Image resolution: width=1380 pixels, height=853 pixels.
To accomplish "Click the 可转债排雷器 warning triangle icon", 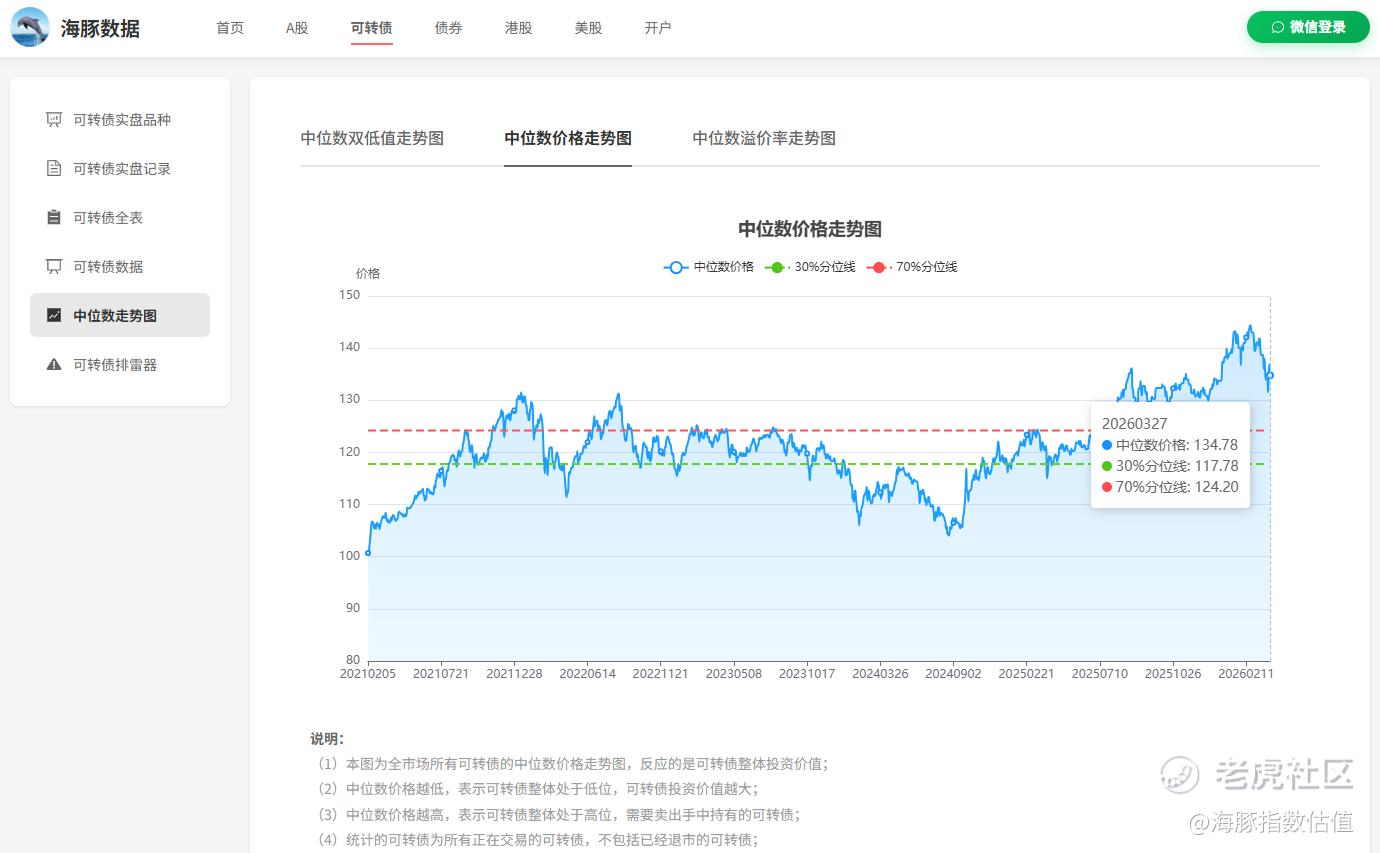I will click(x=54, y=365).
